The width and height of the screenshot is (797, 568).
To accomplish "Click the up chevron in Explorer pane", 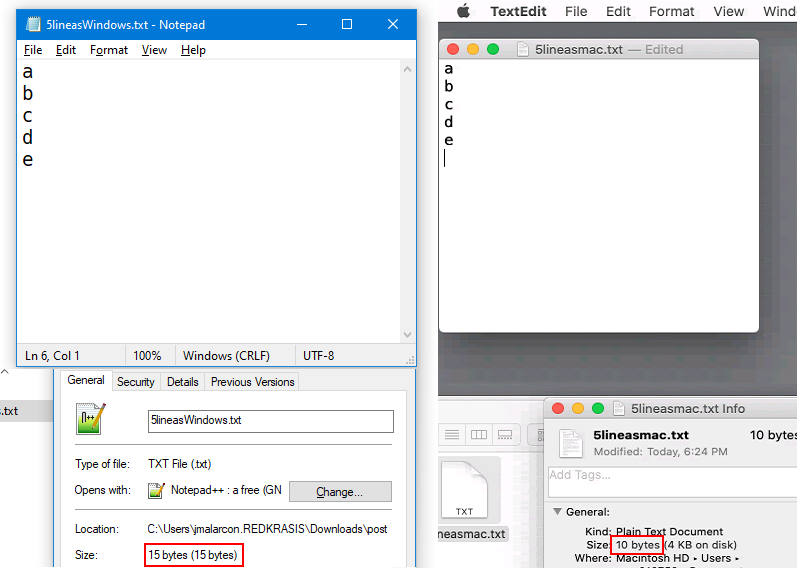I will pos(3,373).
